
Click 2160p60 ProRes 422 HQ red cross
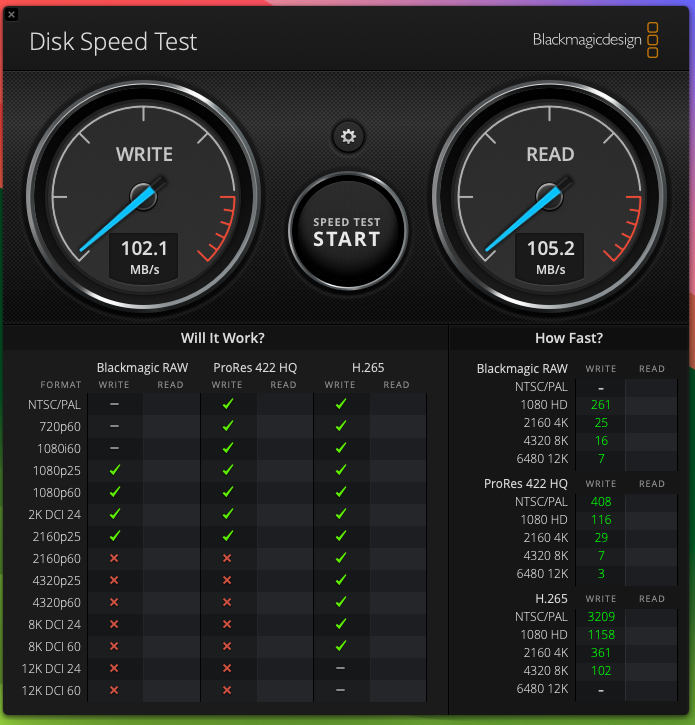[227, 558]
